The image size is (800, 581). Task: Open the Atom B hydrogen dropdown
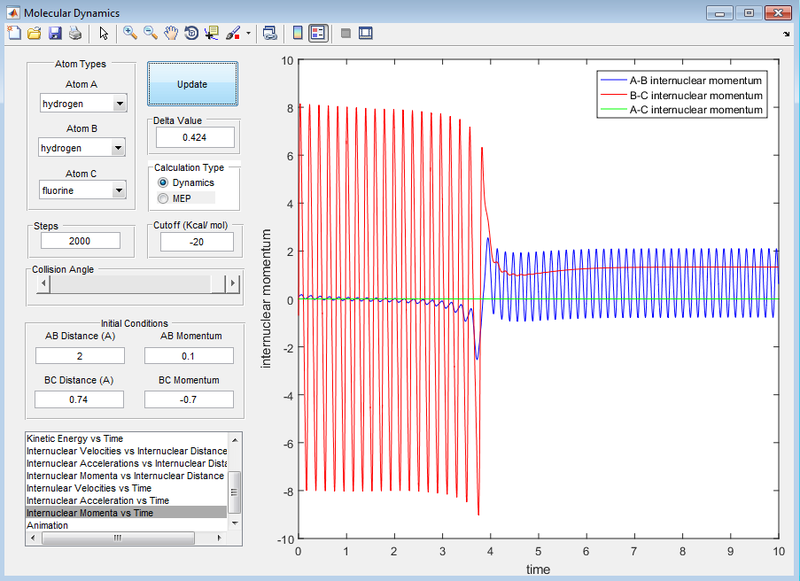point(82,147)
